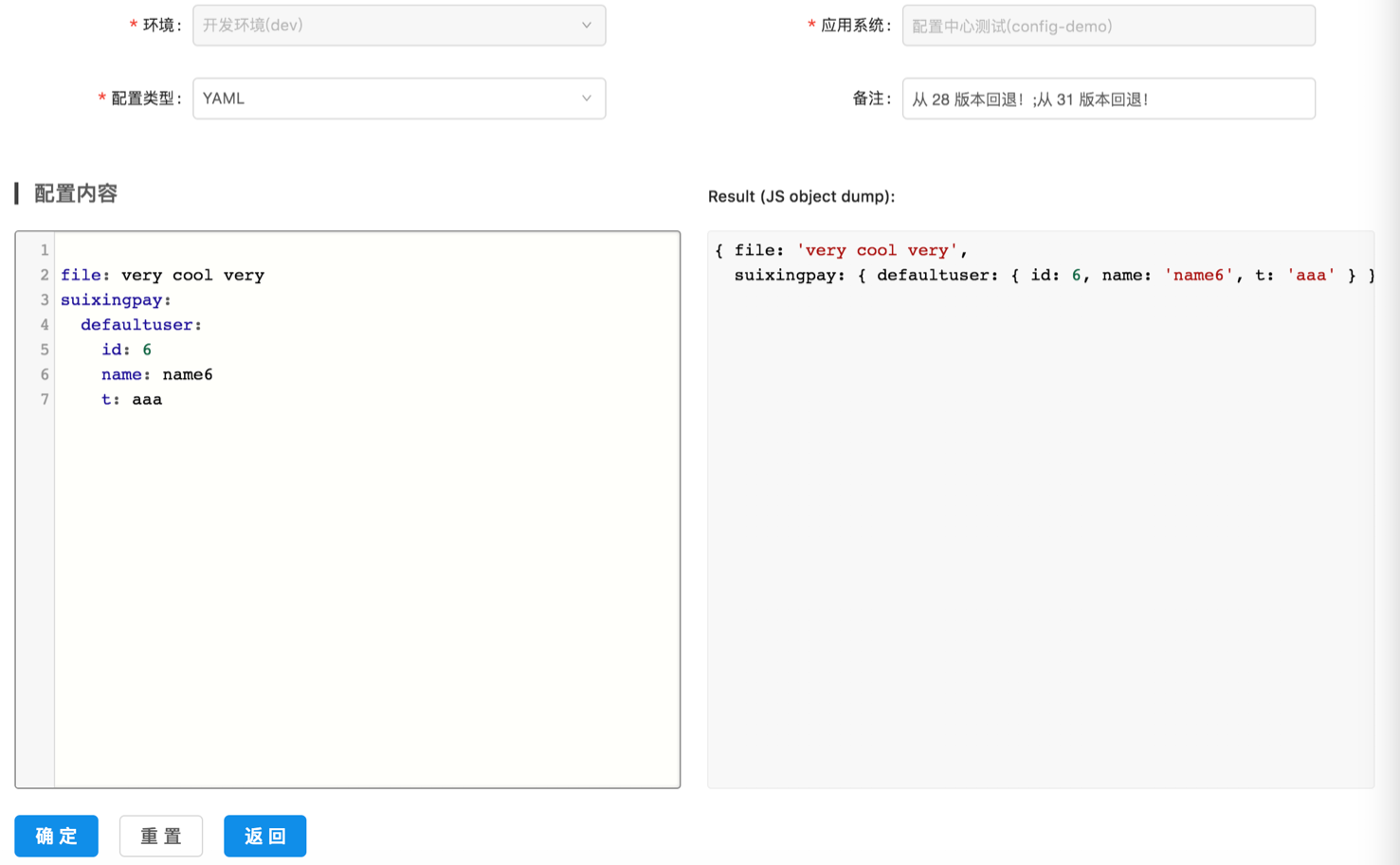Click the chevron arrow in YAML select
This screenshot has height=865, width=1400.
click(587, 99)
